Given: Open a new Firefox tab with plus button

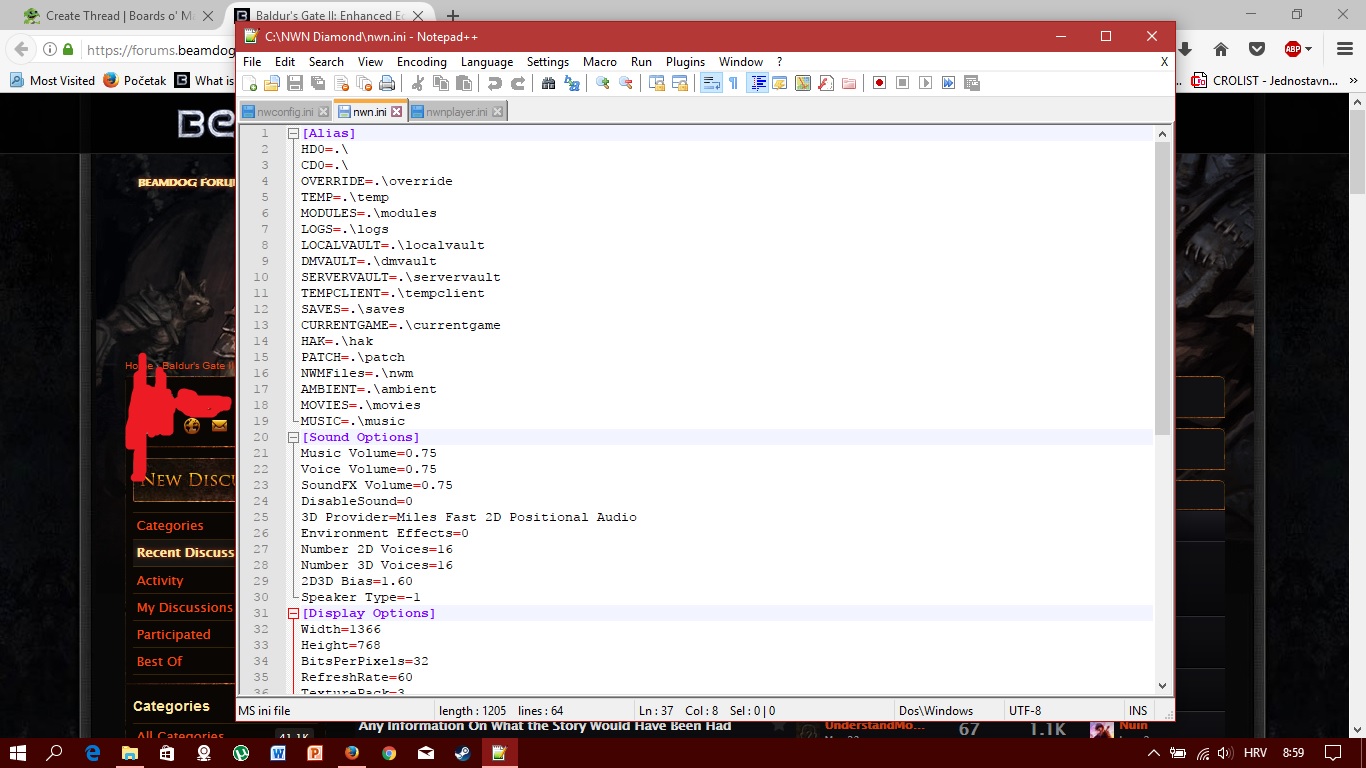Looking at the screenshot, I should [453, 16].
